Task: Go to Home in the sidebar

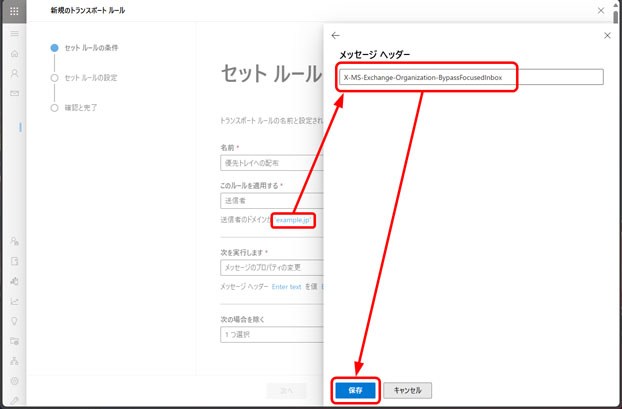Action: tap(14, 54)
